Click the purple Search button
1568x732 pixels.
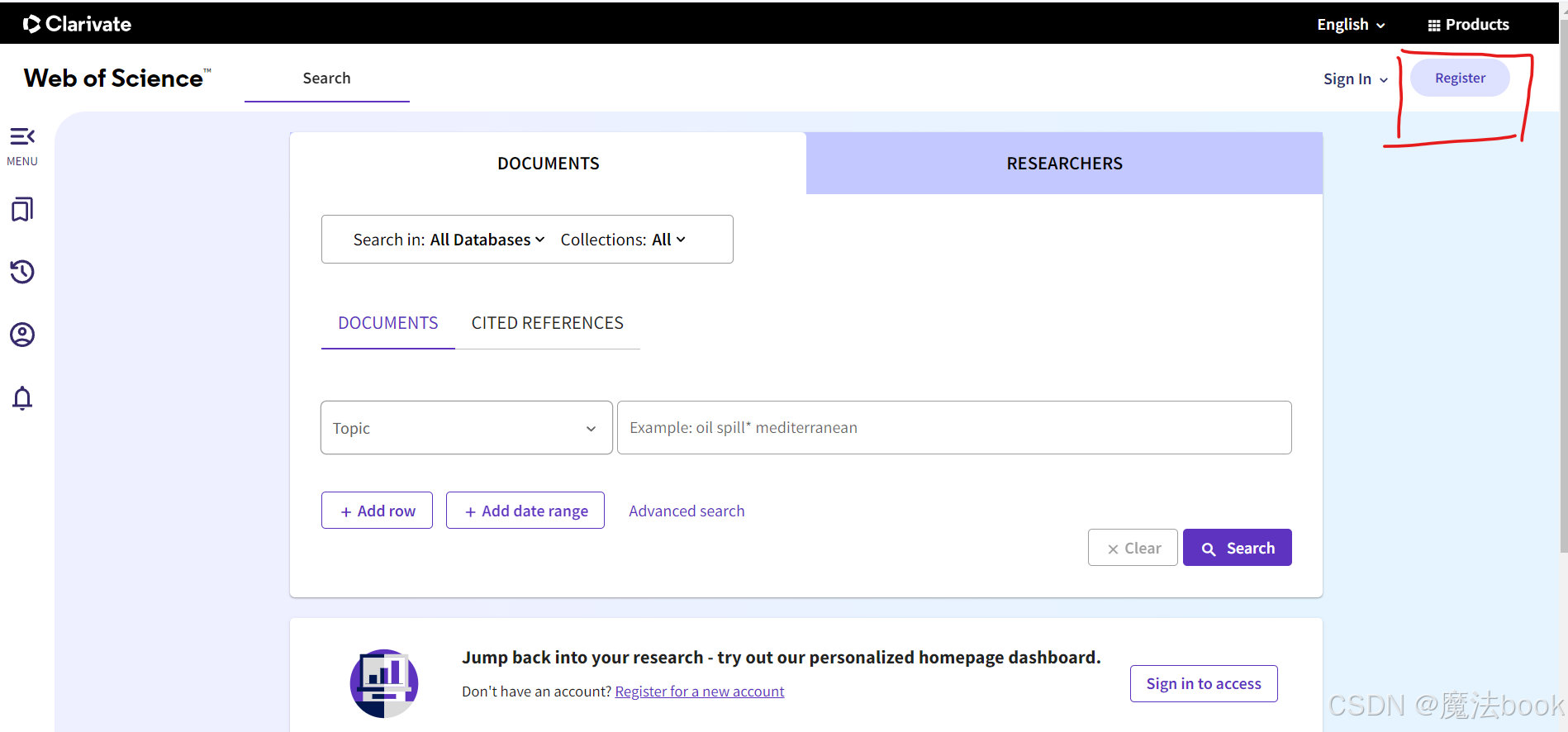pos(1238,548)
